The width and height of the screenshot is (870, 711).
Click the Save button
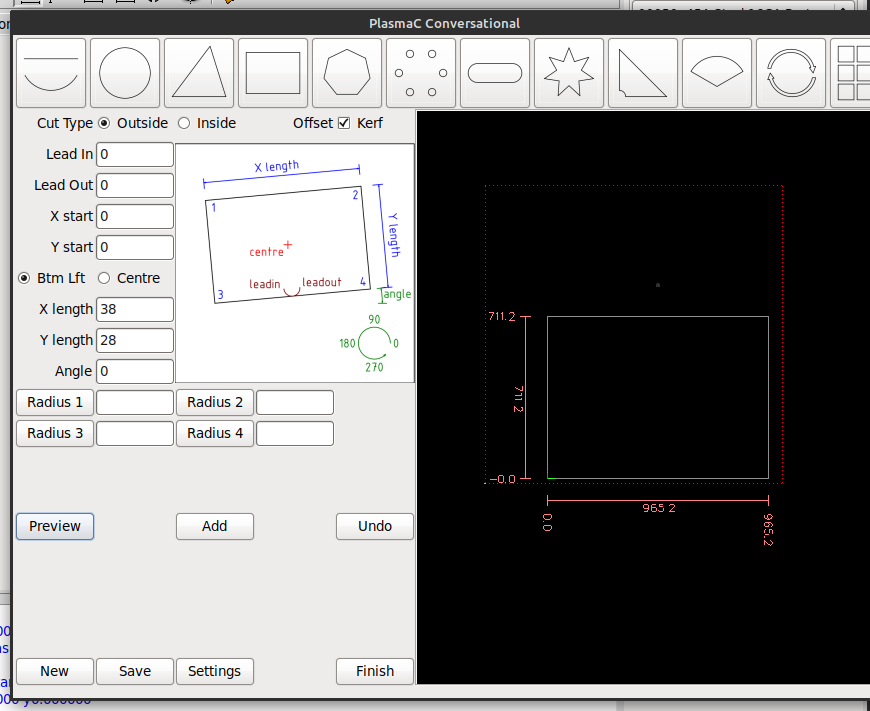coord(135,672)
